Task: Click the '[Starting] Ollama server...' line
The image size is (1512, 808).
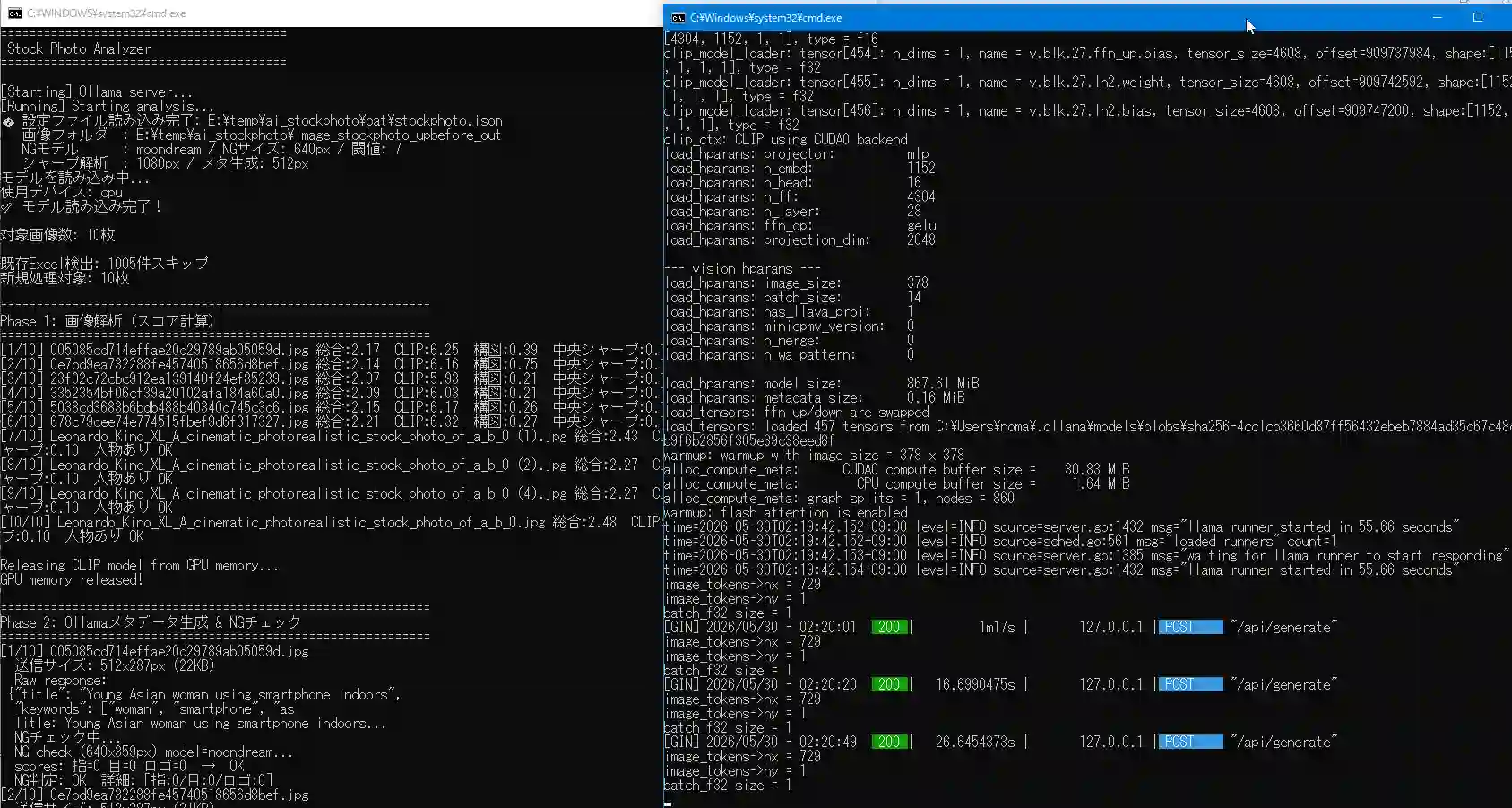Action: 96,91
